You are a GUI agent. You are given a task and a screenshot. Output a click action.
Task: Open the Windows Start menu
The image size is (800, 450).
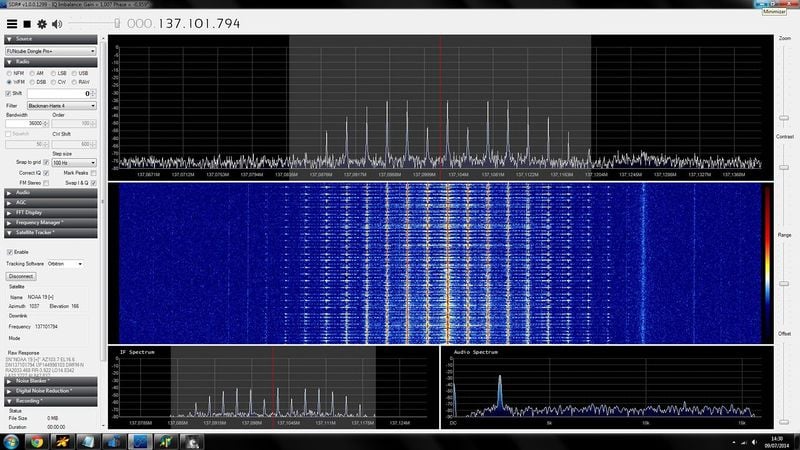(11, 441)
